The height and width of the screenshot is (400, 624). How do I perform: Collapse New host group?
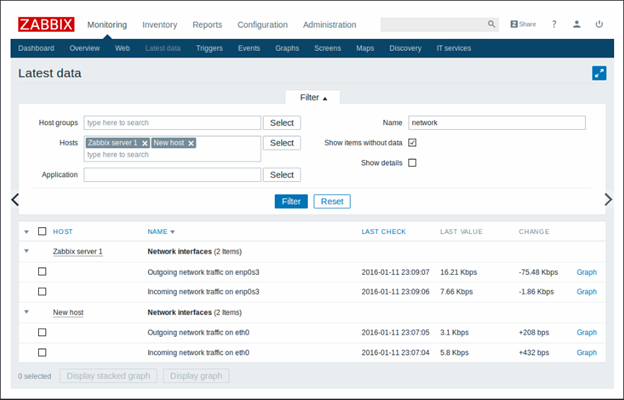click(27, 312)
